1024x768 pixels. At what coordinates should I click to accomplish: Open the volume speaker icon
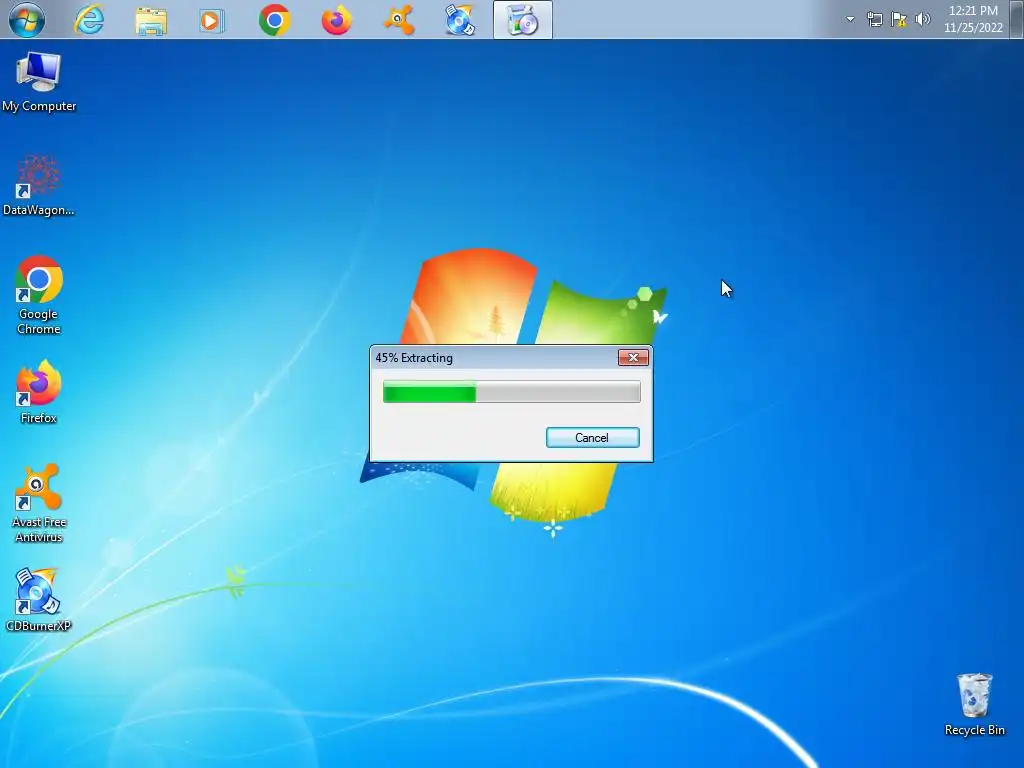tap(923, 19)
